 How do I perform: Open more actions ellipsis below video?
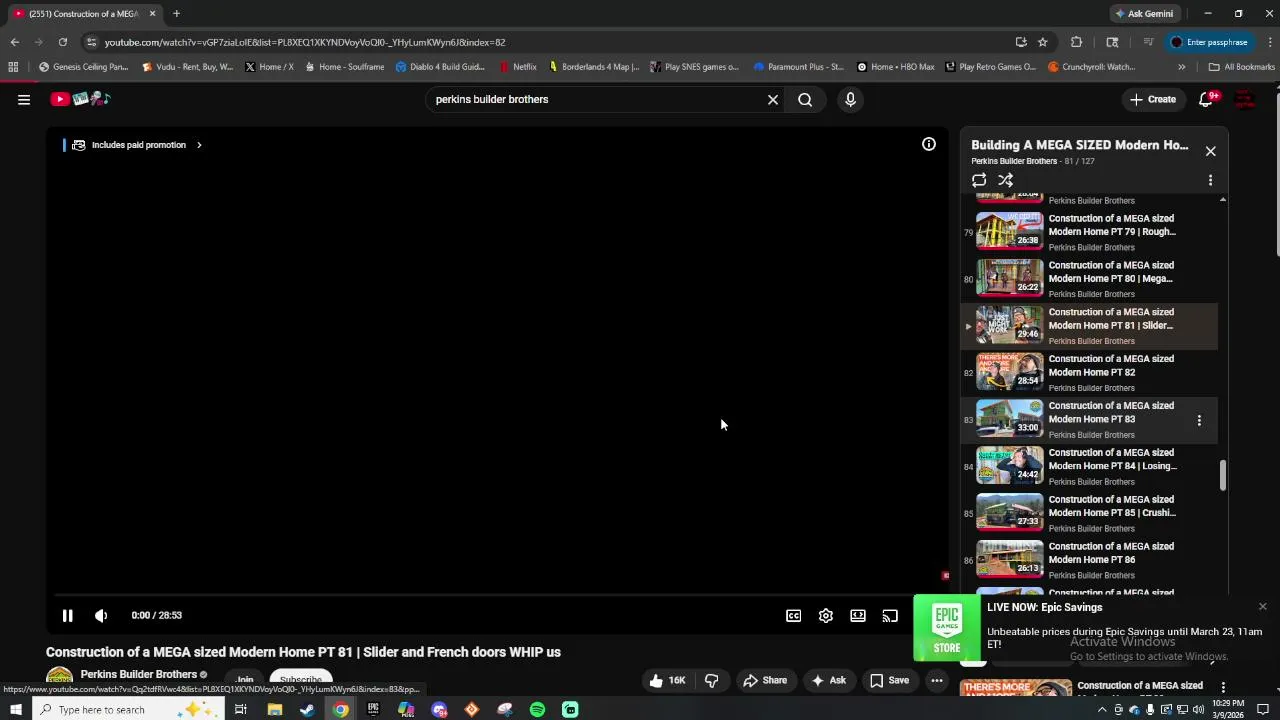pos(937,680)
